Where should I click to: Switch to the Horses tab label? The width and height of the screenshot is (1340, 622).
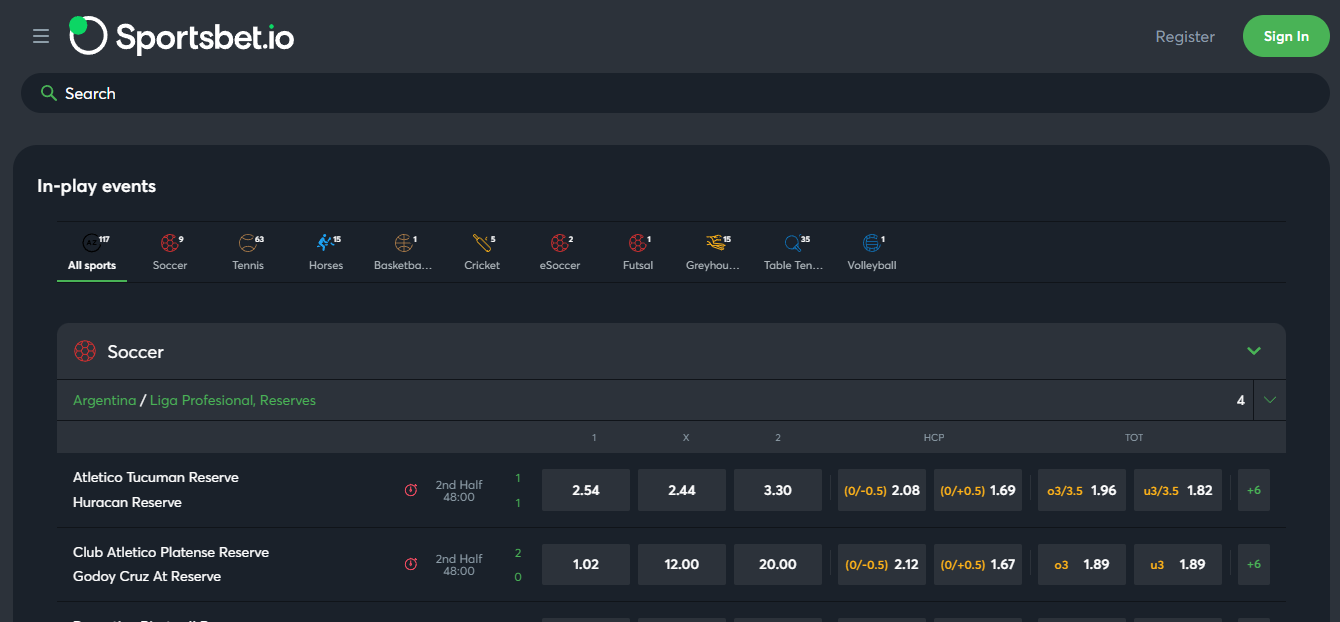pos(326,266)
